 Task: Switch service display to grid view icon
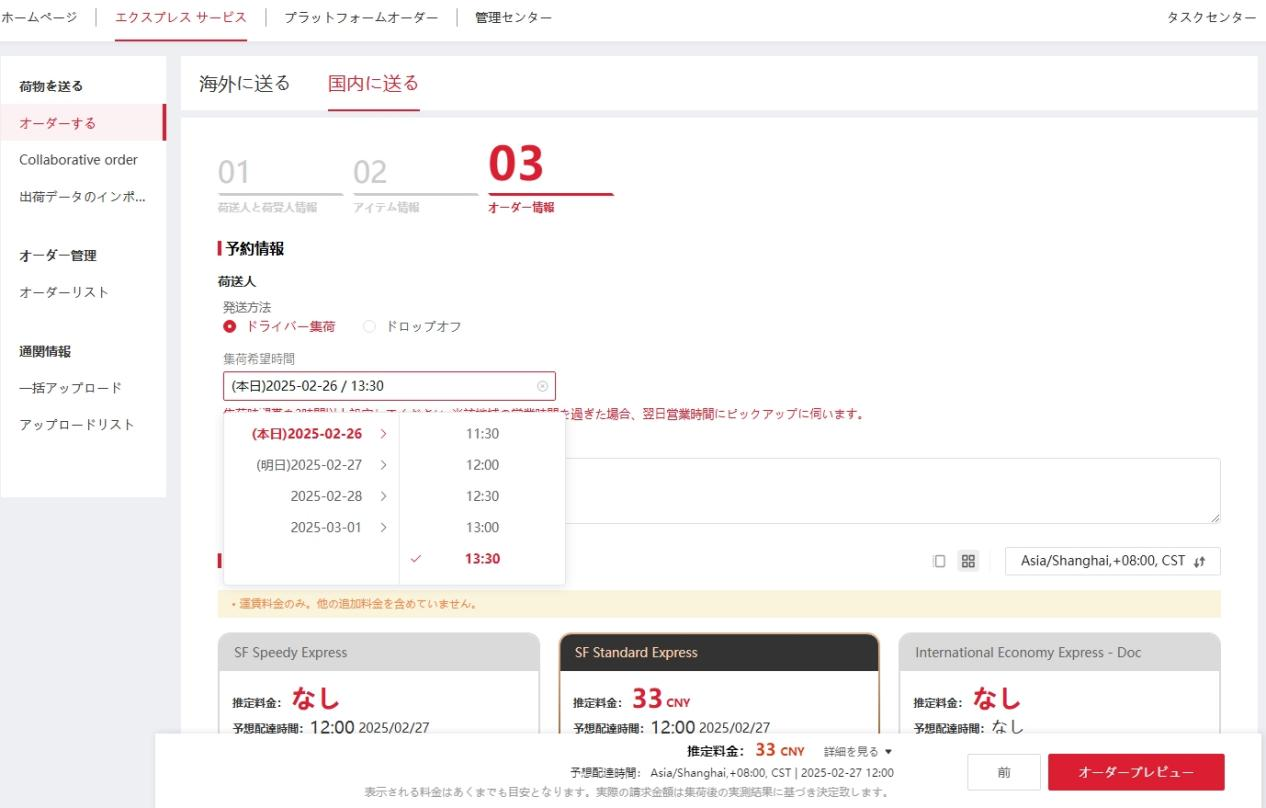[x=967, y=561]
